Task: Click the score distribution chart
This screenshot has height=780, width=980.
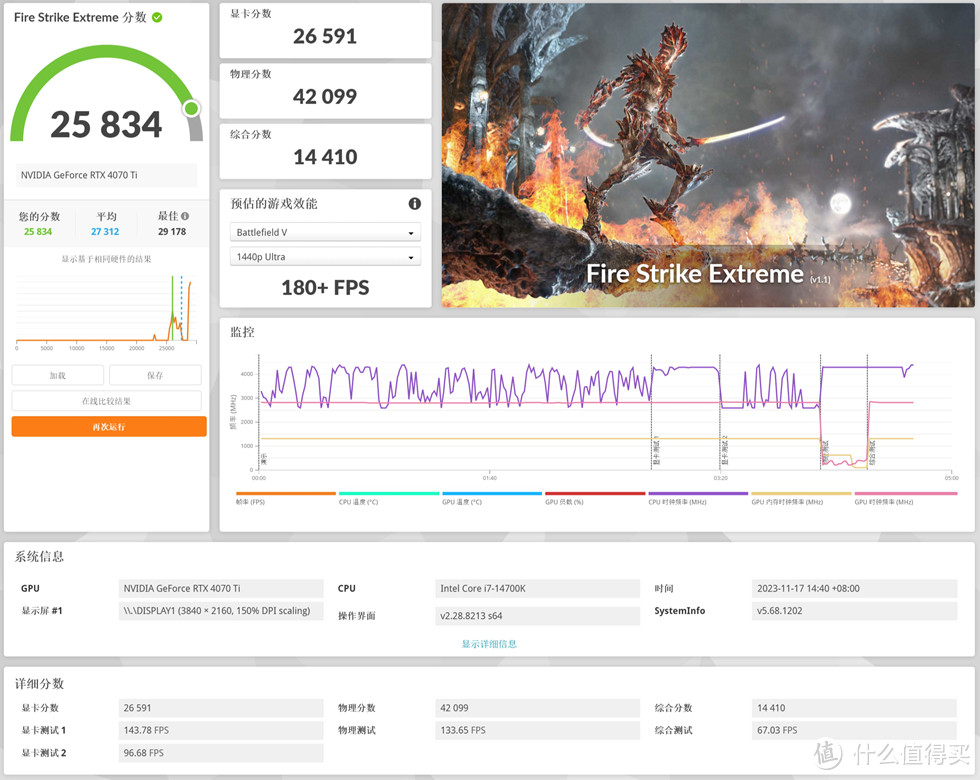Action: point(106,311)
